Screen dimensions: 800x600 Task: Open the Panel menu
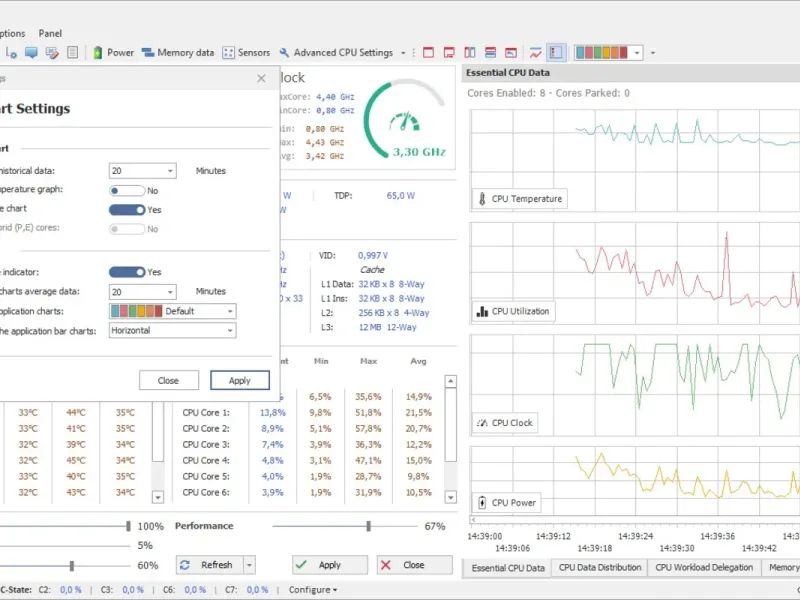click(50, 33)
